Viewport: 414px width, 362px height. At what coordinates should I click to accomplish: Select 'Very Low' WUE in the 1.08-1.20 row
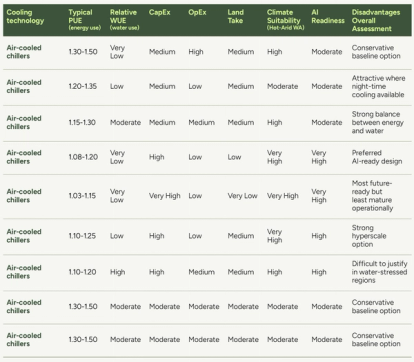point(117,157)
